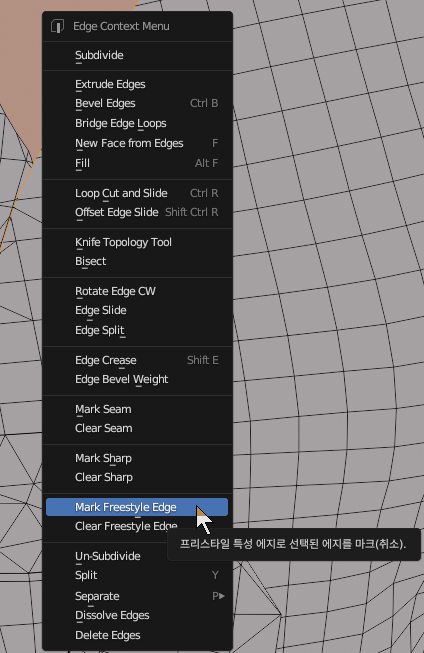Viewport: 424px width, 653px height.
Task: Click Clear Seam
Action: (x=137, y=429)
